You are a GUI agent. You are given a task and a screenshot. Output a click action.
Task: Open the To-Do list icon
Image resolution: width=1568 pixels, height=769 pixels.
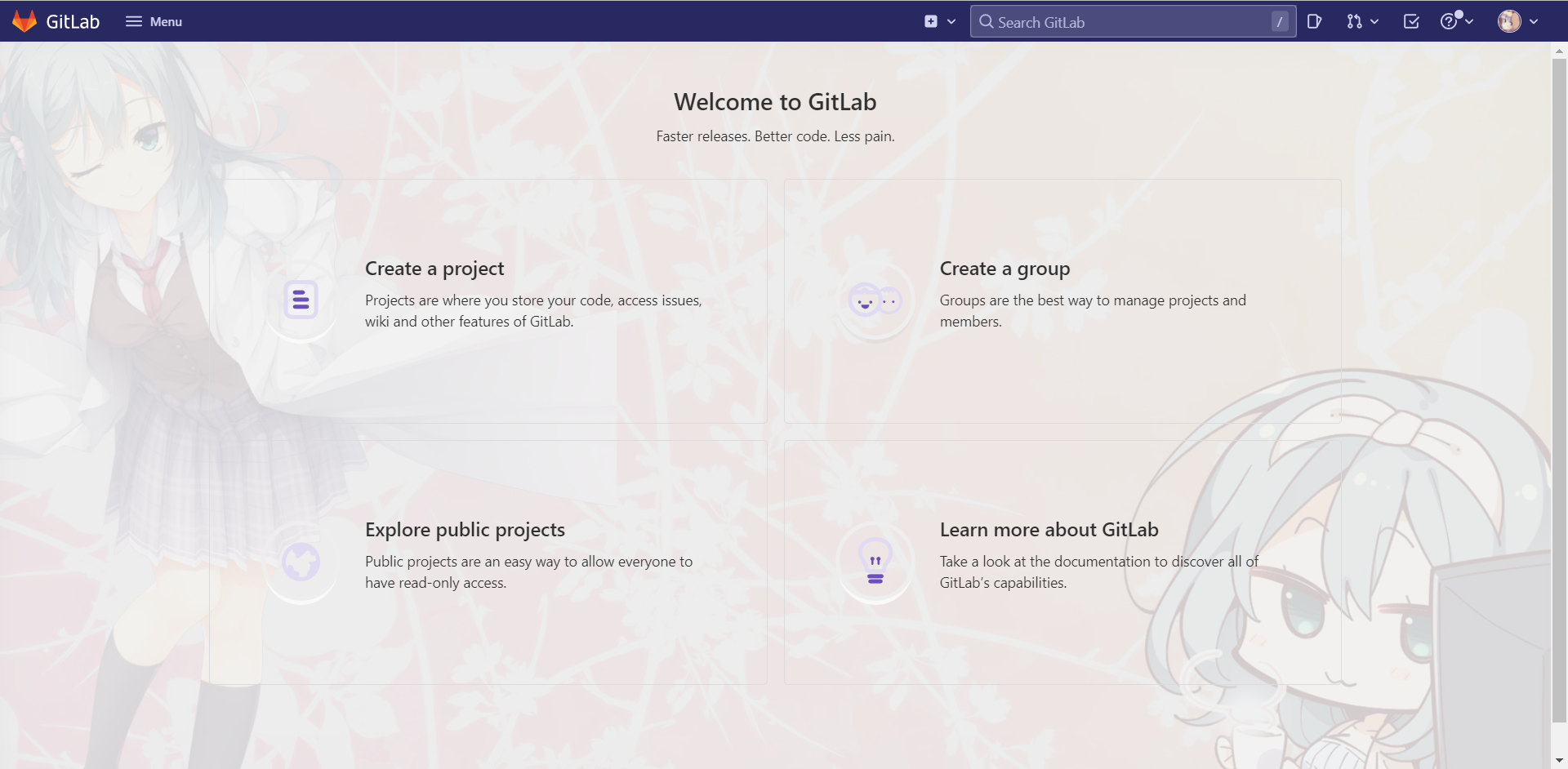click(1411, 21)
